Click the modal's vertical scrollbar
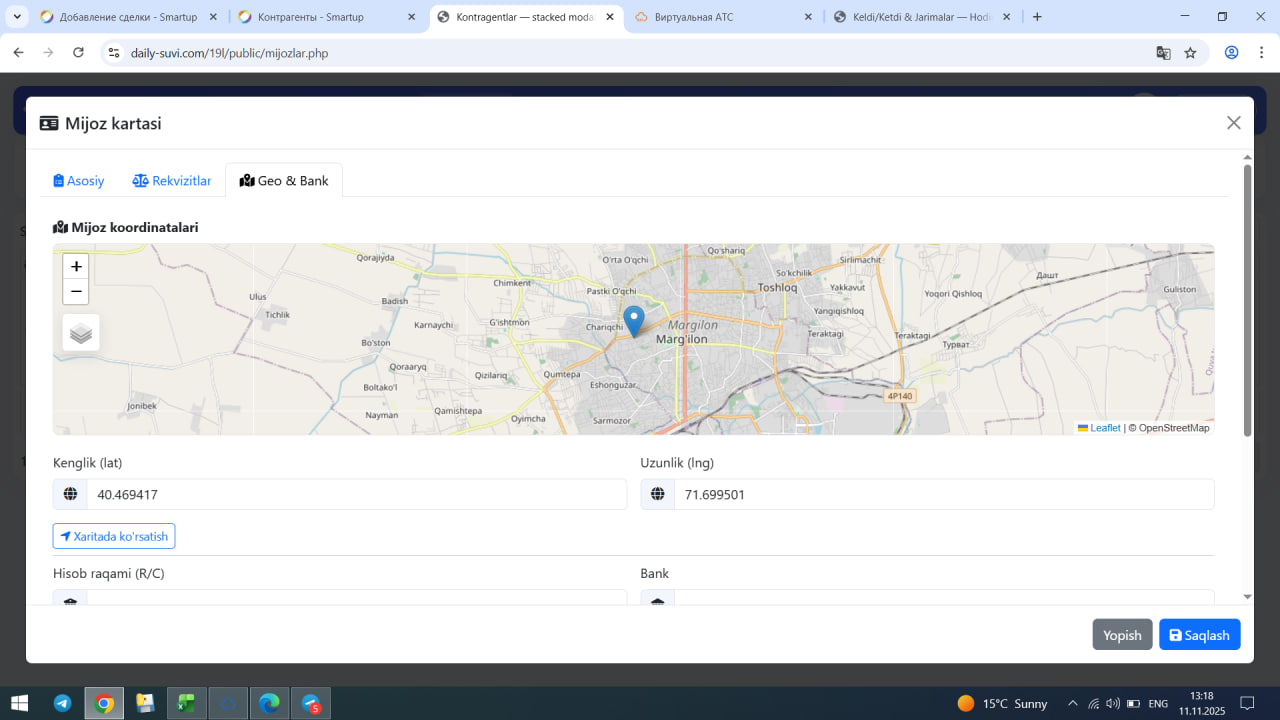The width and height of the screenshot is (1280, 720). 1247,300
